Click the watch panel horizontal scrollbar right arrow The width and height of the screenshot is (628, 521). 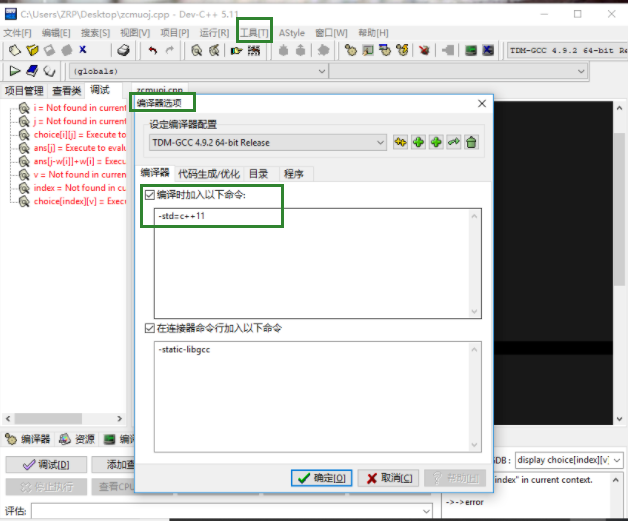[119, 418]
